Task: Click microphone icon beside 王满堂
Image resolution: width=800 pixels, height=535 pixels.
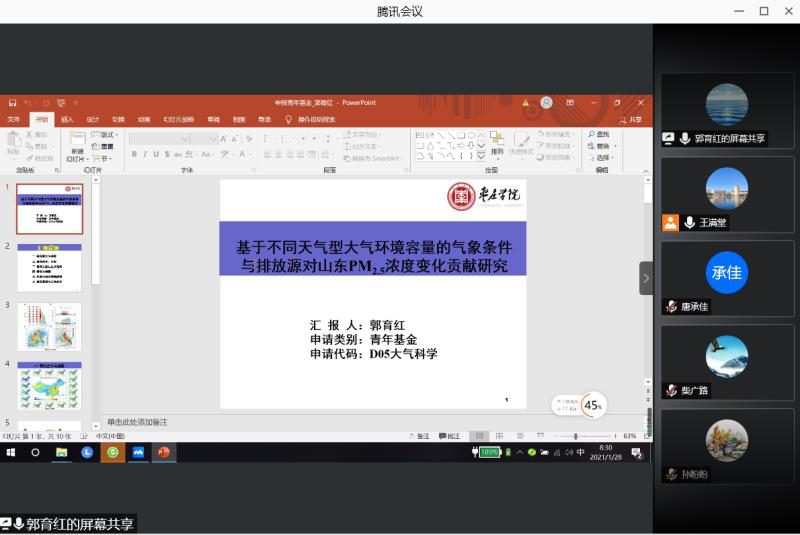Action: pyautogui.click(x=689, y=223)
